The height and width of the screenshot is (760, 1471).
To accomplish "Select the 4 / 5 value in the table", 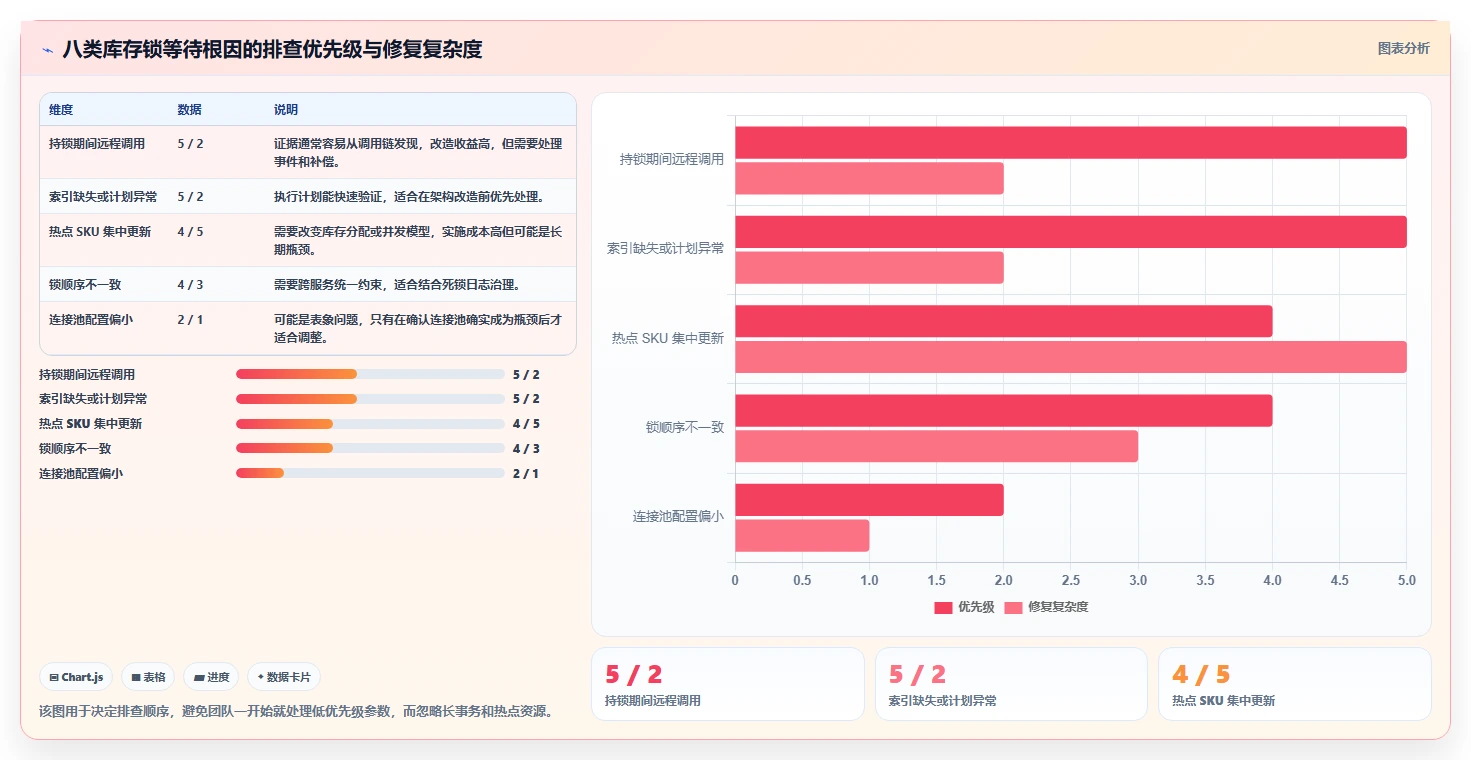I will click(x=190, y=231).
